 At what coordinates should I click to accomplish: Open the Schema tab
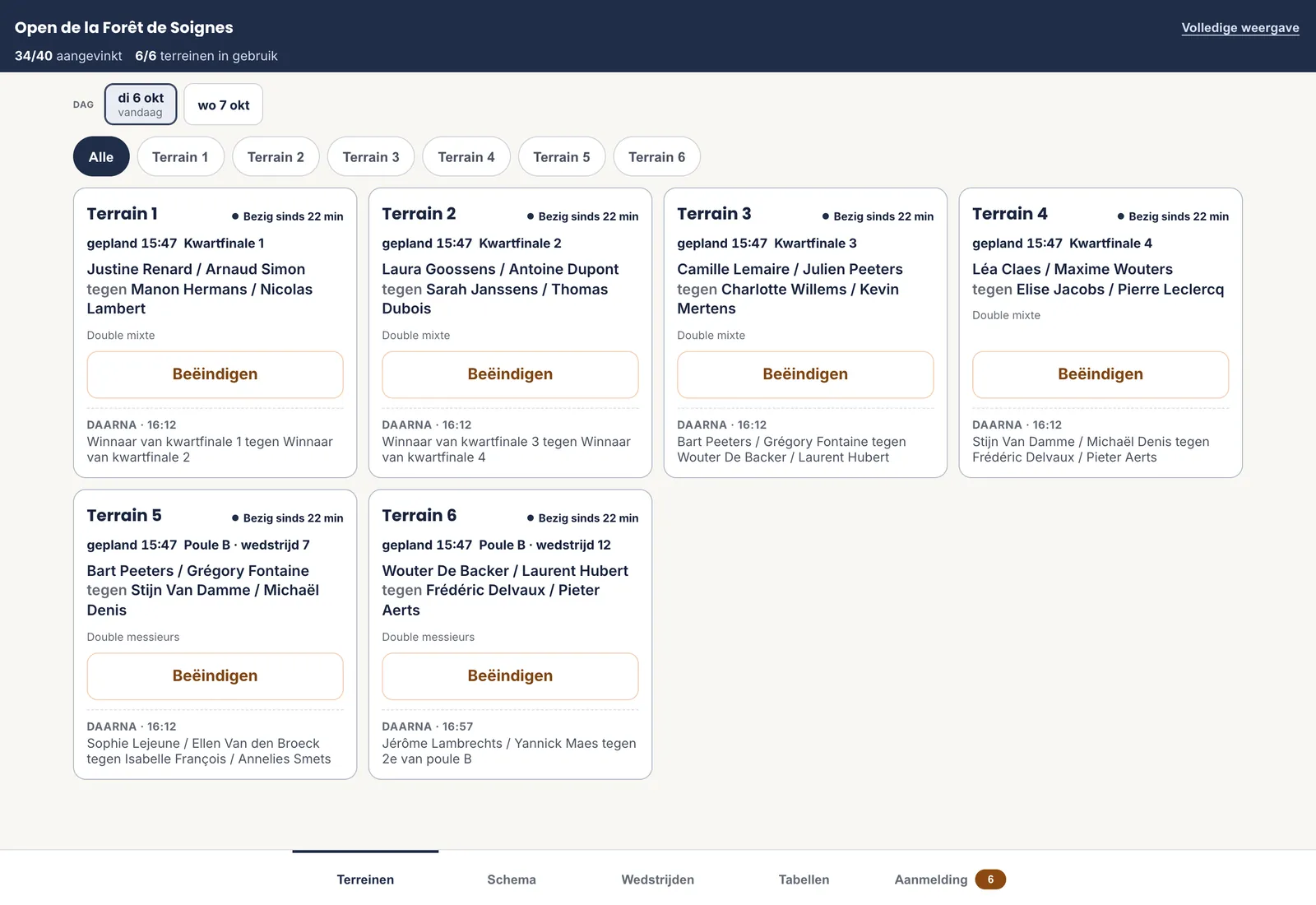click(x=512, y=879)
